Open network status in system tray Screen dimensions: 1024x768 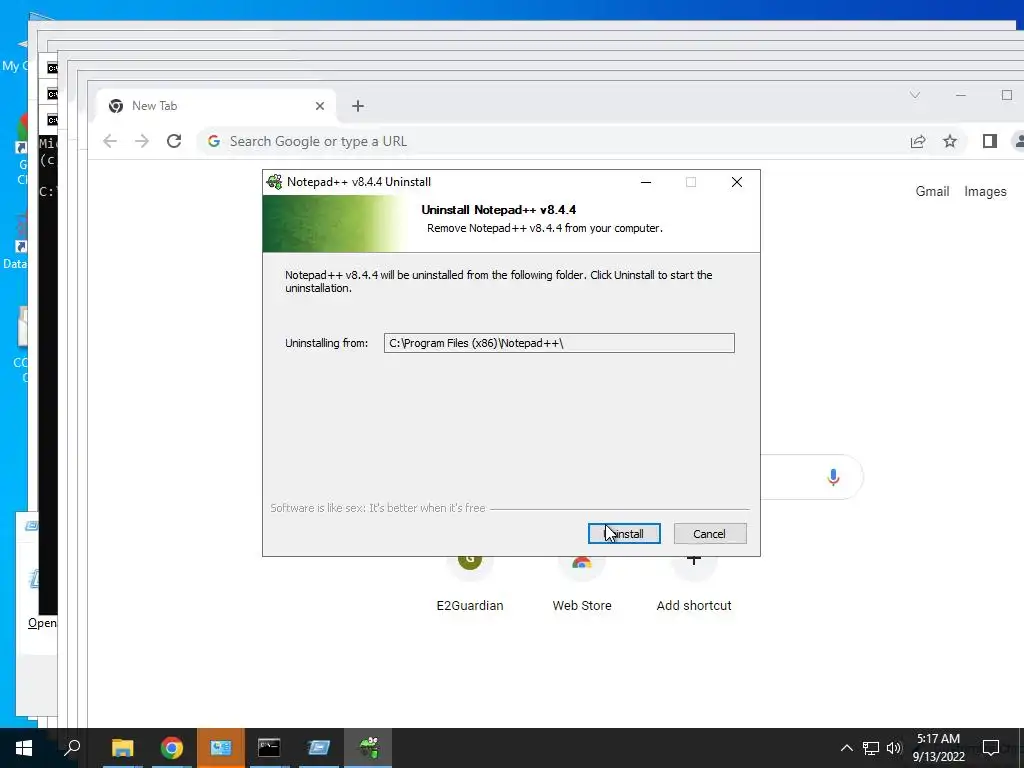point(871,748)
